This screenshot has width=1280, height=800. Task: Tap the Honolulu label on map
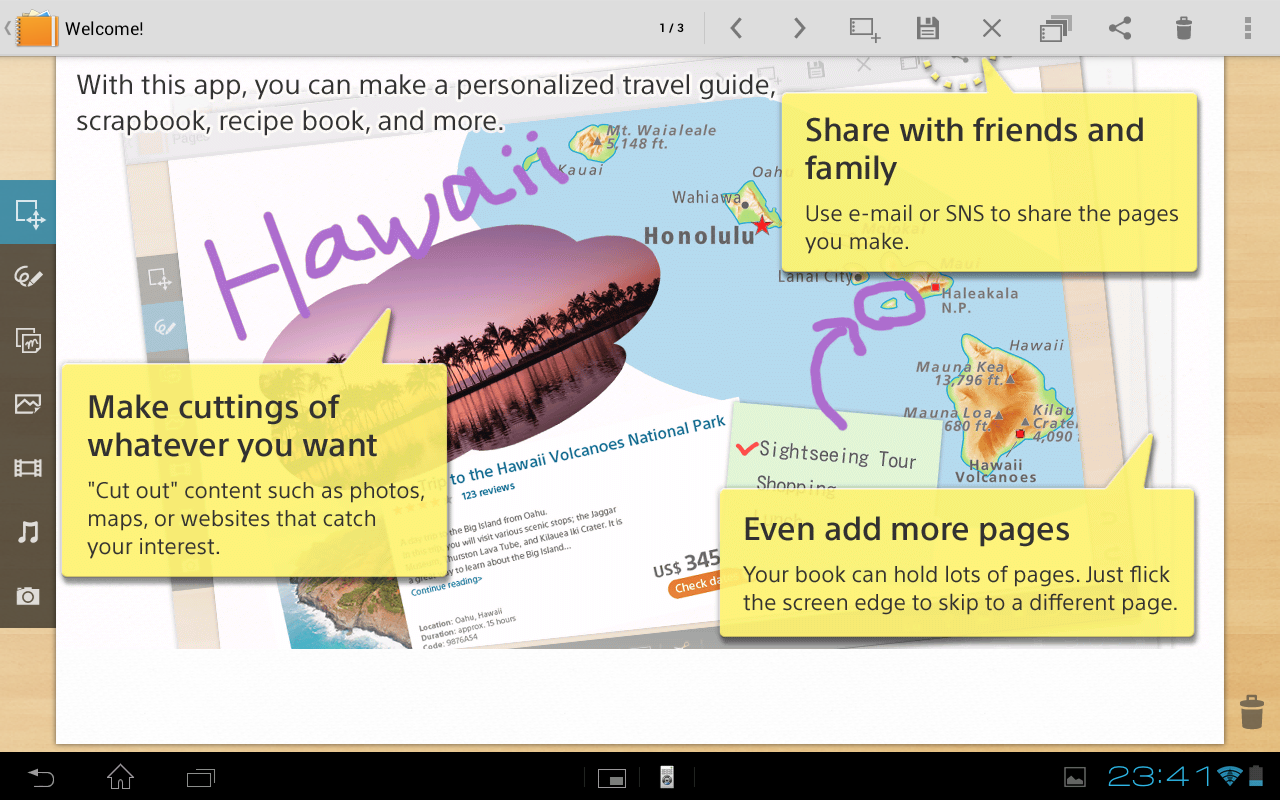[700, 236]
